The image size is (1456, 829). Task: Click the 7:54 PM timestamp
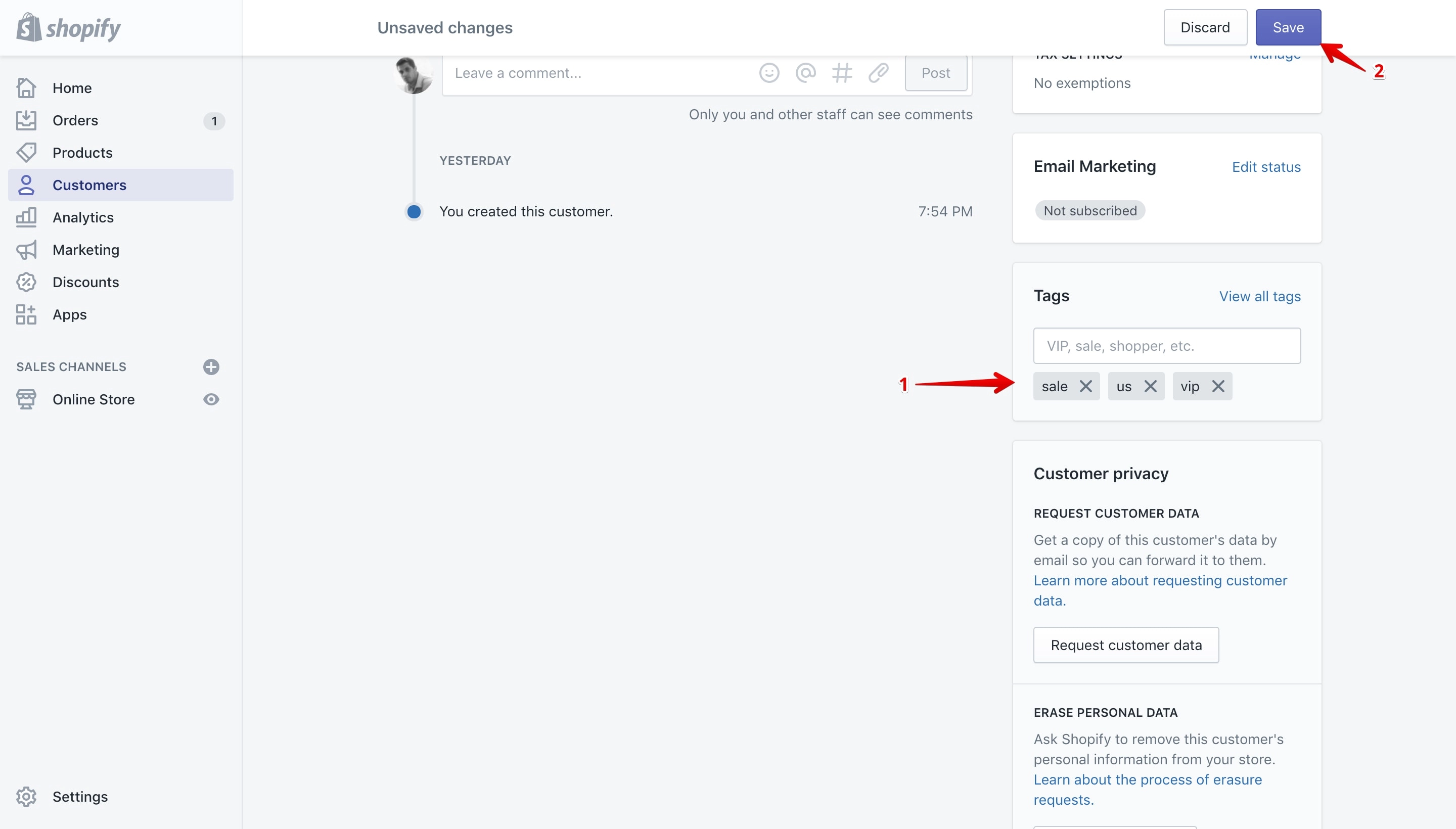tap(945, 211)
